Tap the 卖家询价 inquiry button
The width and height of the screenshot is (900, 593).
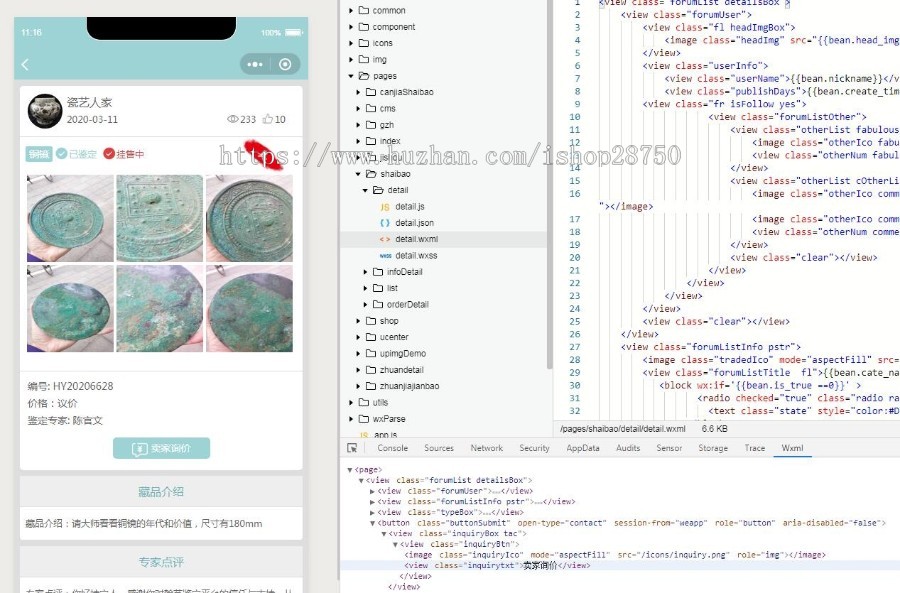161,448
